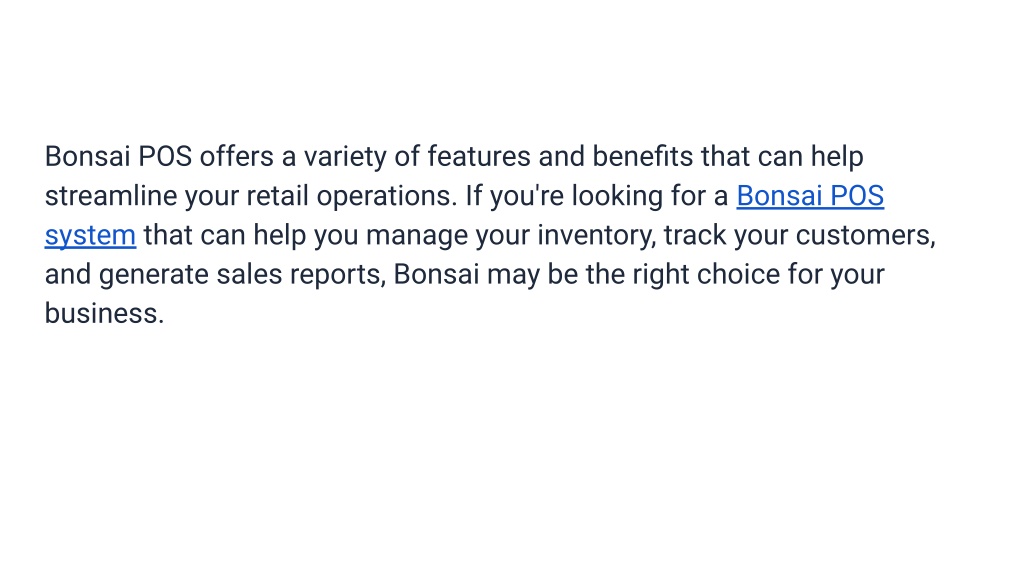
Task: Click the underlined word 'system' link
Action: click(x=90, y=236)
